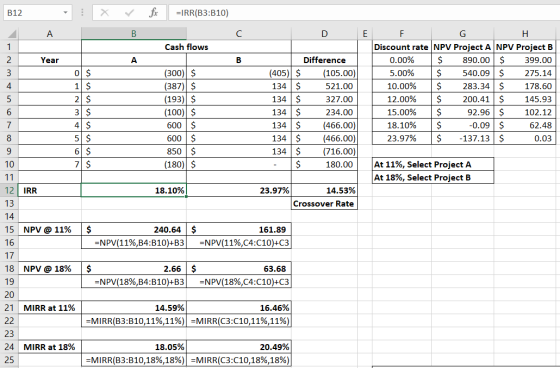This screenshot has height=368, width=560.
Task: Open the Insert Function fx button
Action: click(154, 13)
